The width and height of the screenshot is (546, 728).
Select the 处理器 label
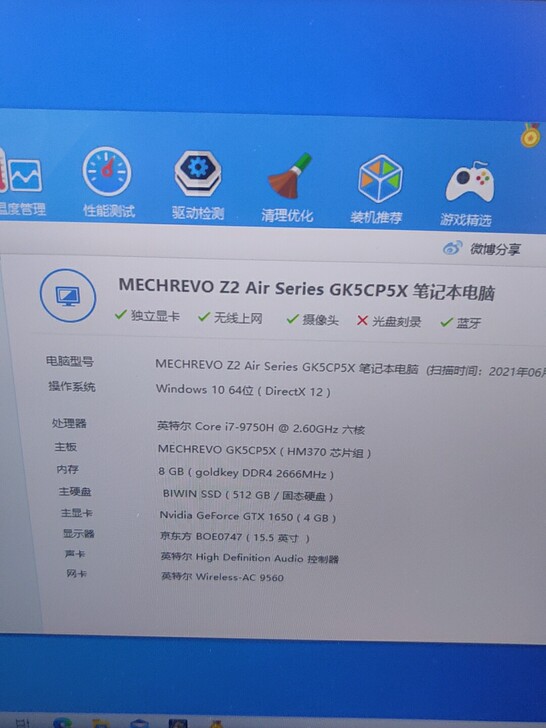69,423
